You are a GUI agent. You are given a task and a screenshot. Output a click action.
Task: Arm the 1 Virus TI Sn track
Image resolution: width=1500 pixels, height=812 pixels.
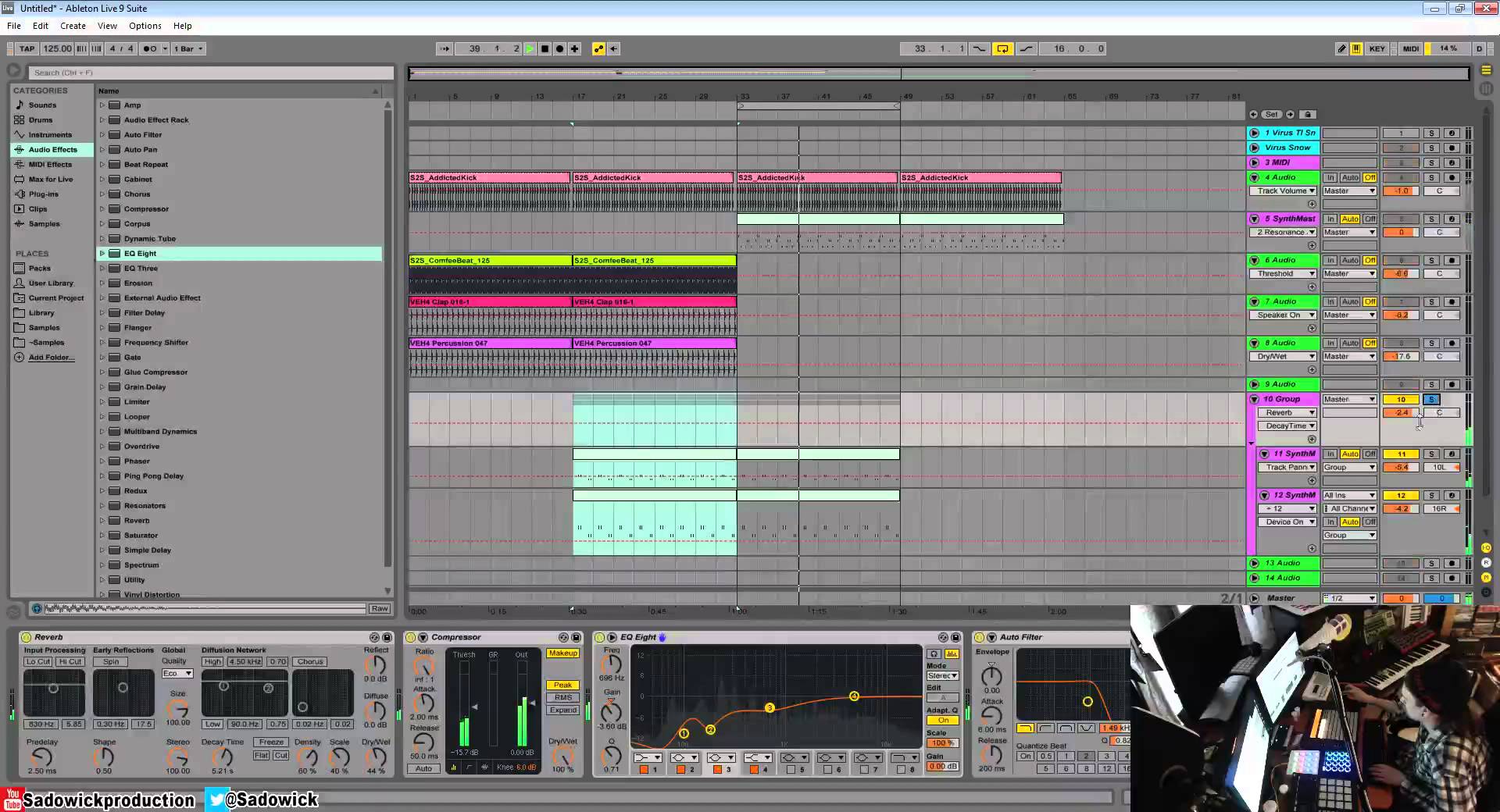1452,134
